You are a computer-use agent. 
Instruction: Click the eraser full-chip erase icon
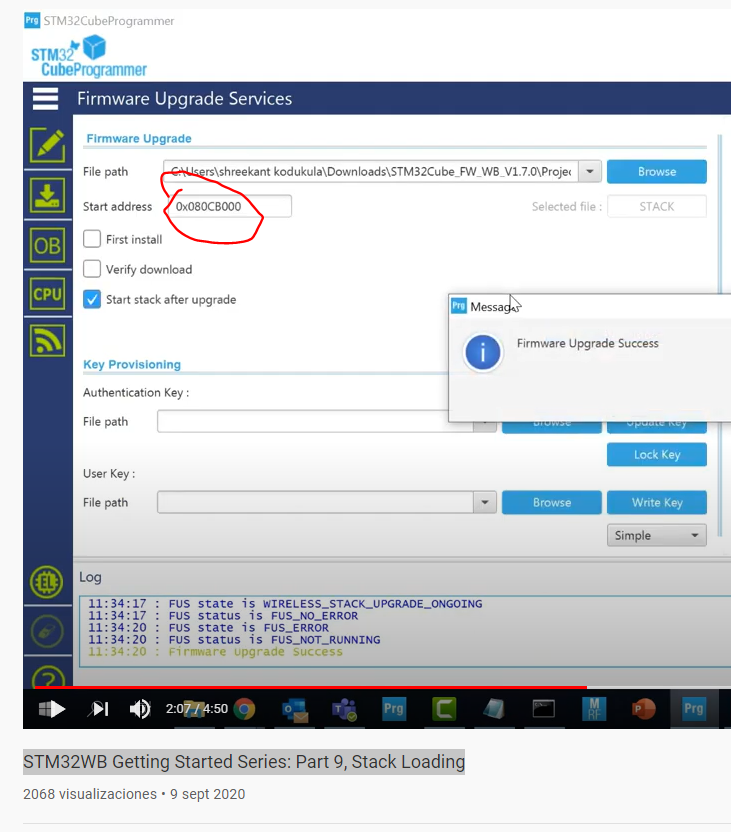pos(47,631)
